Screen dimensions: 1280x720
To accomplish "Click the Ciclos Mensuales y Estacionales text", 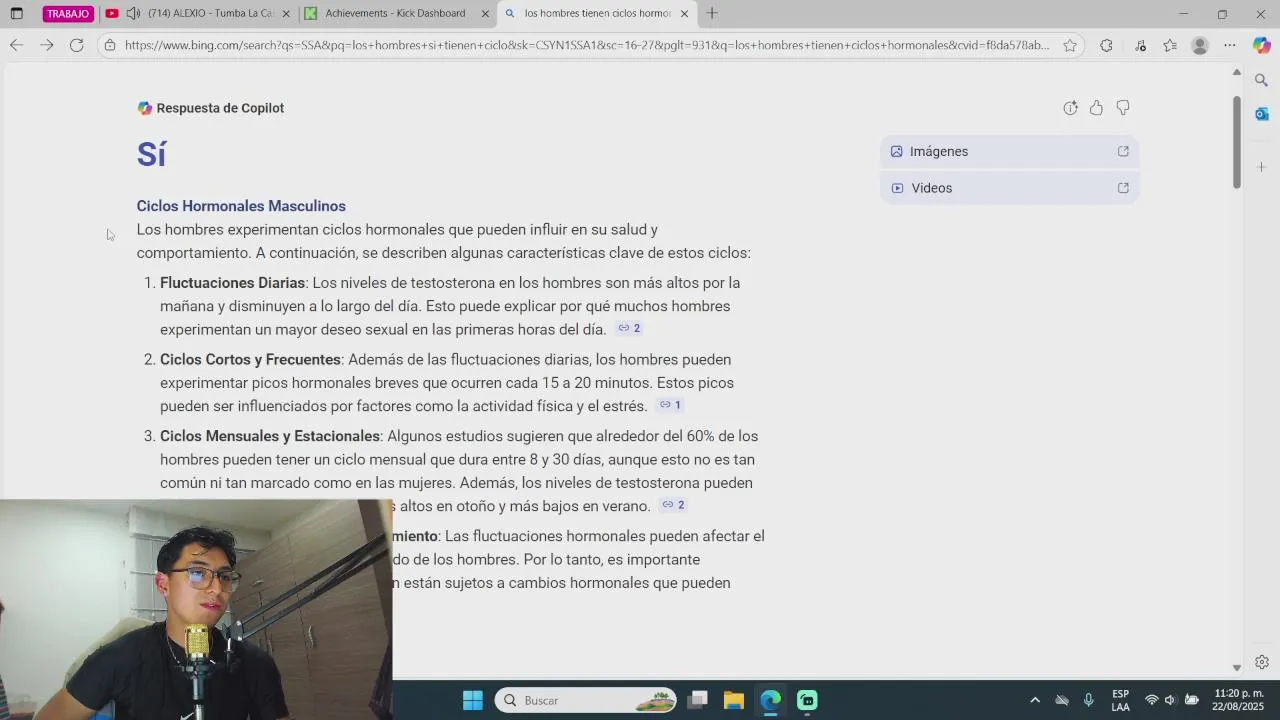I will 270,436.
